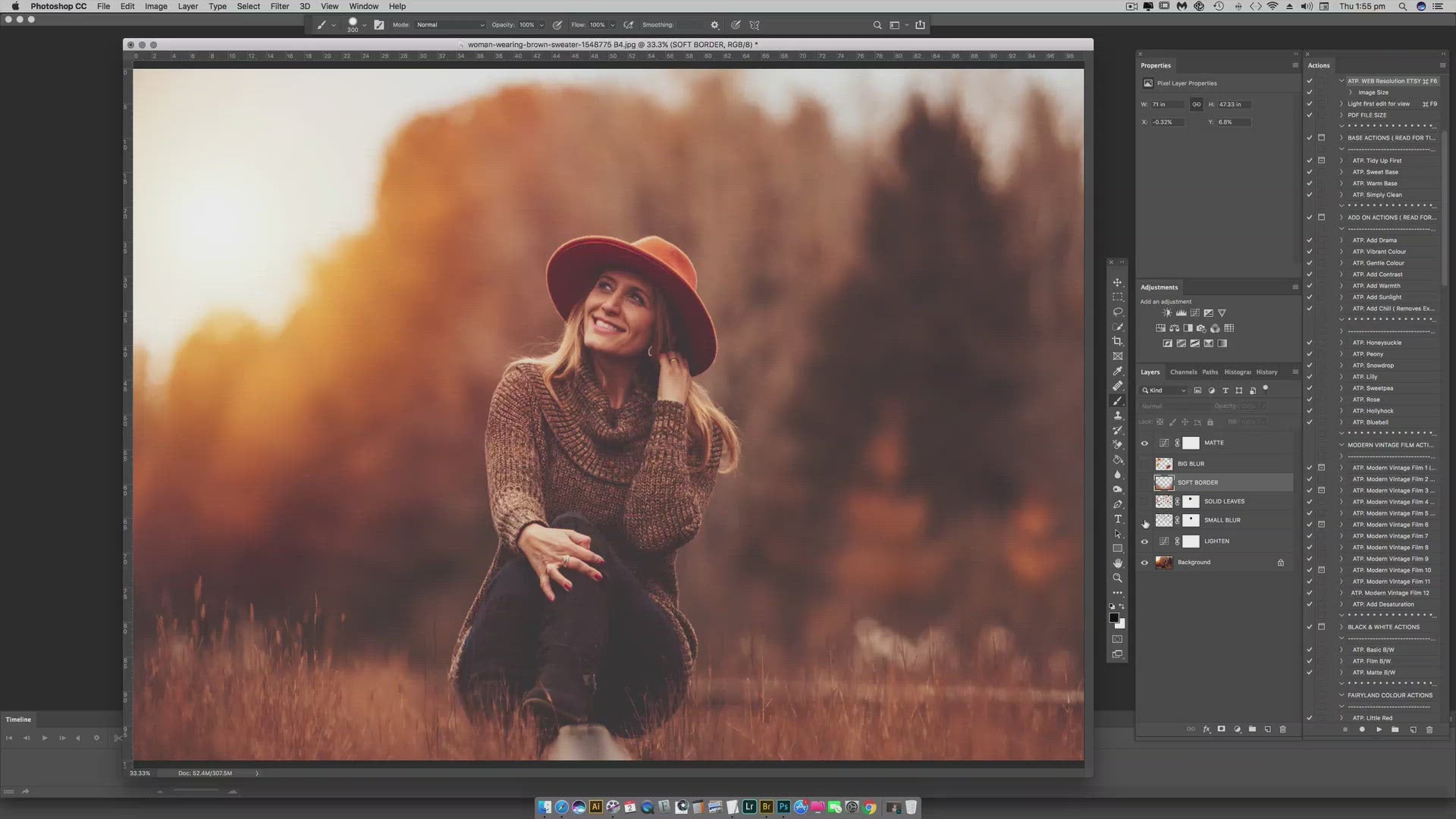Screen dimensions: 1456x819
Task: Add a Brightness/Contrast adjustment
Action: [x=1167, y=313]
